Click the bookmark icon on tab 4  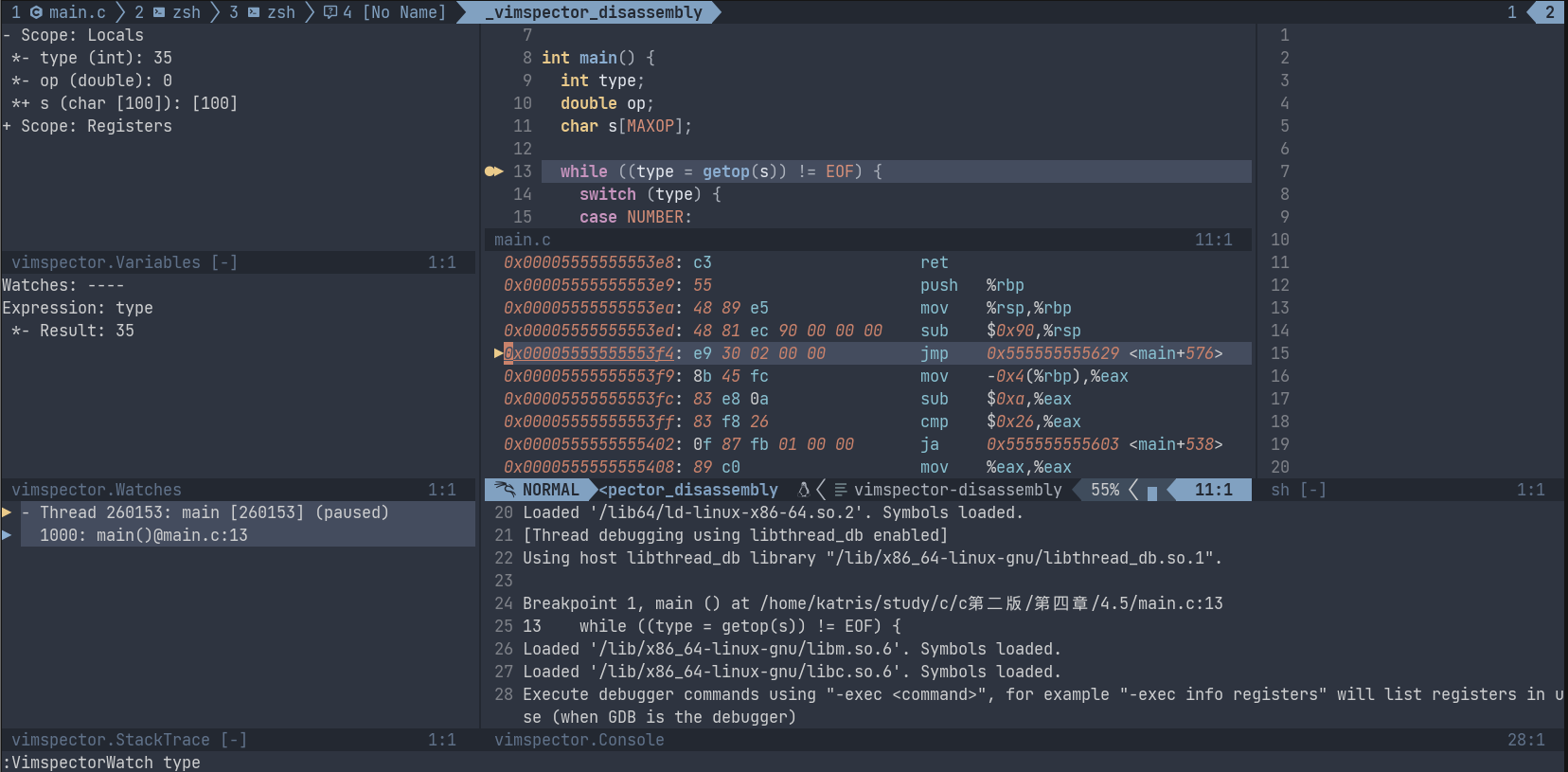click(x=330, y=12)
